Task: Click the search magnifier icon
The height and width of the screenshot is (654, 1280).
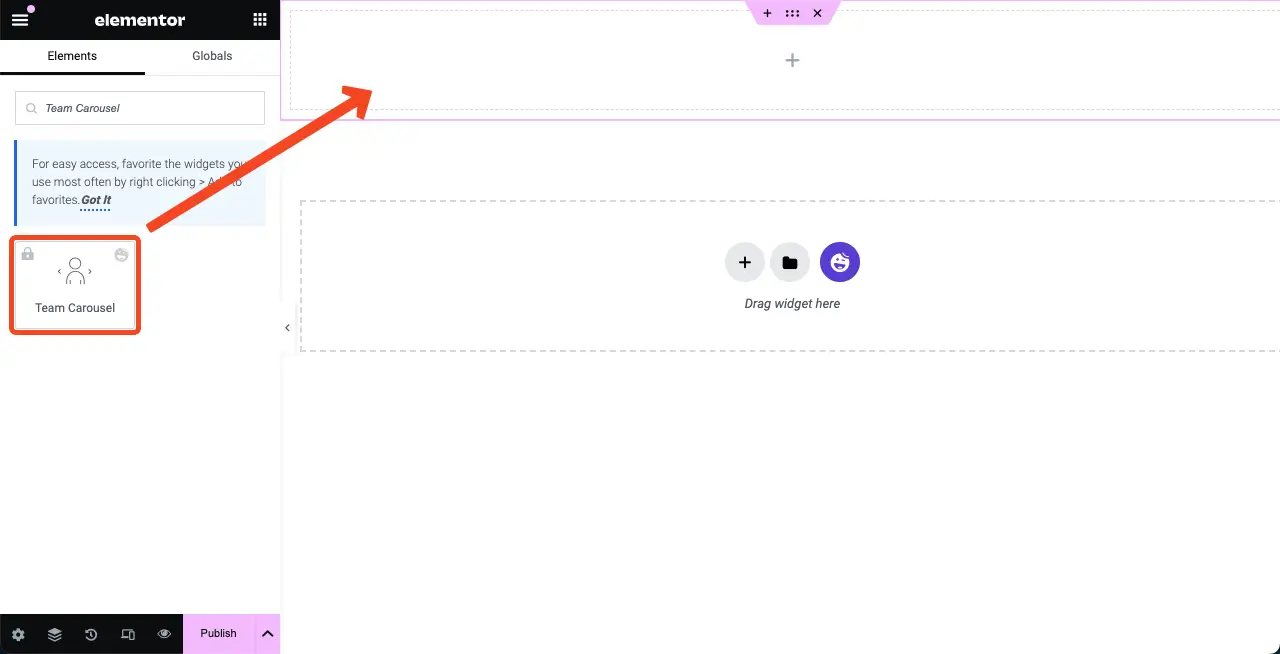Action: pos(31,108)
